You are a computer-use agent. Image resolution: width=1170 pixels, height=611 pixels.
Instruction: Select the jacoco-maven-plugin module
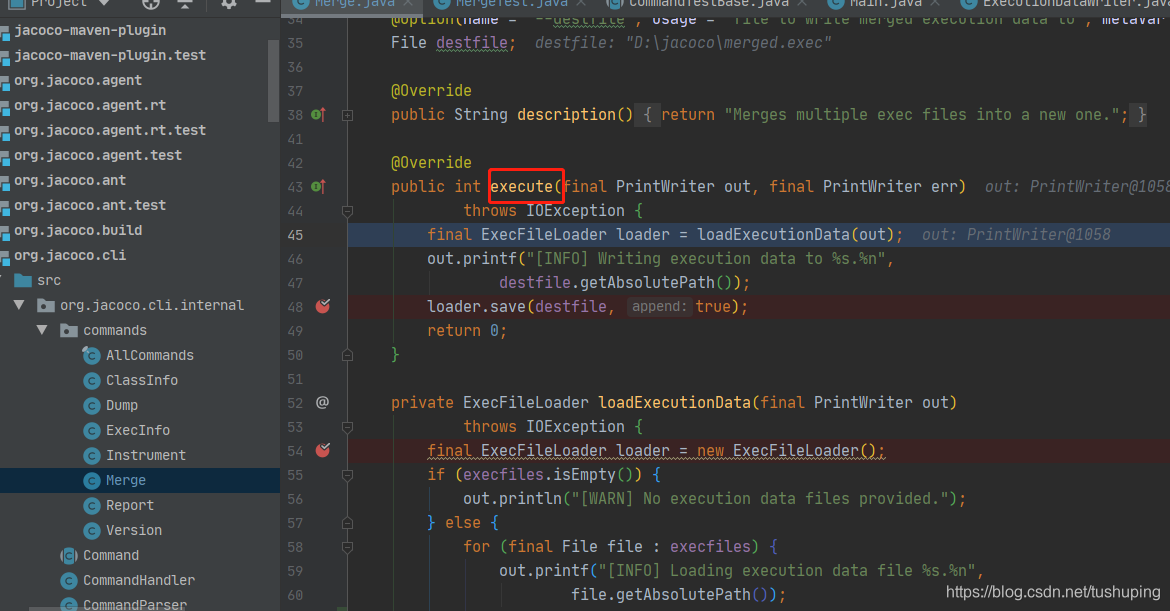click(x=90, y=31)
